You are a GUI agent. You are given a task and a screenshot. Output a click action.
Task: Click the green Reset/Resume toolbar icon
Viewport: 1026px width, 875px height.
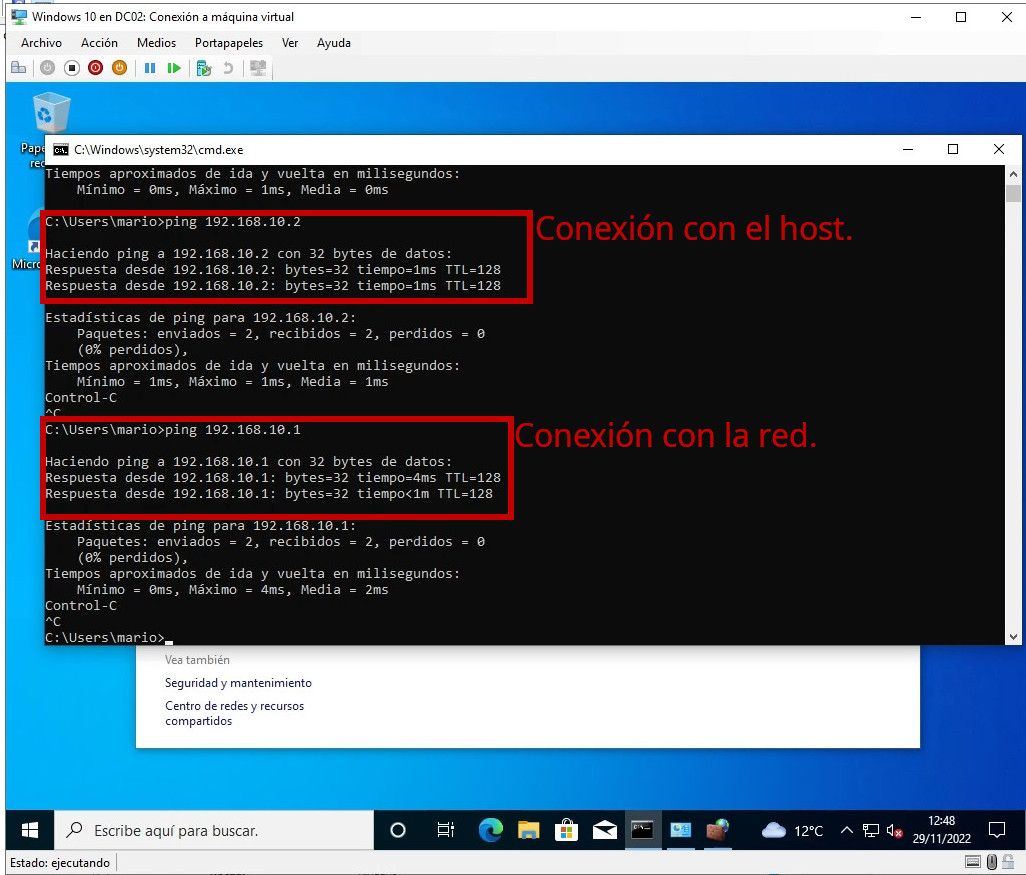tap(174, 68)
